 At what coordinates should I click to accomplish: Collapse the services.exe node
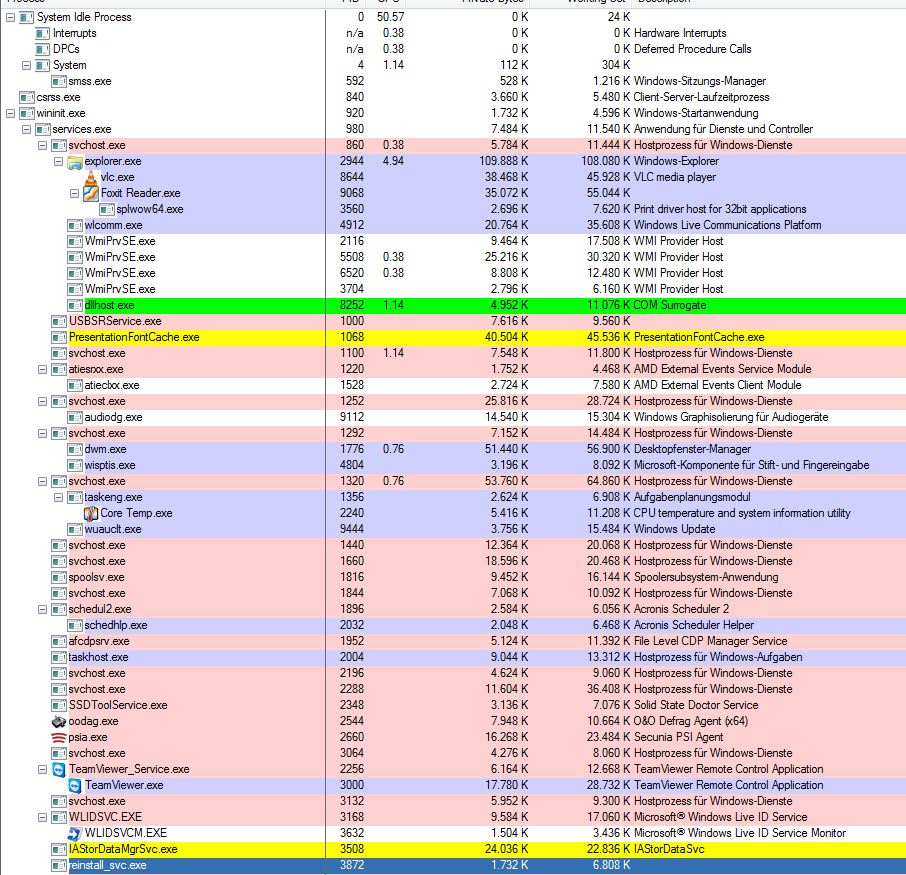(26, 129)
